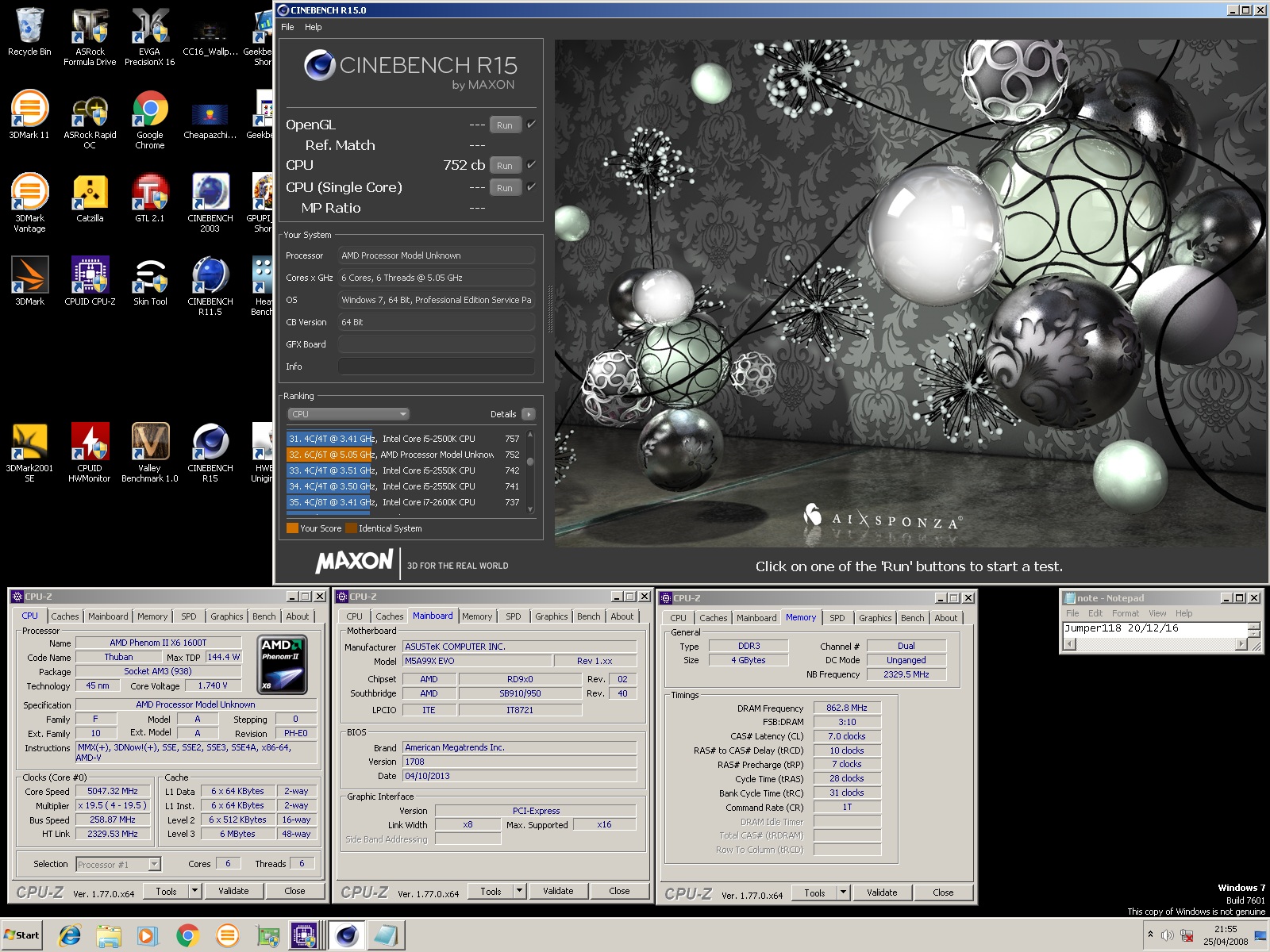
Task: Launch CINEBENCH R11.5 desktop icon
Action: [x=210, y=287]
